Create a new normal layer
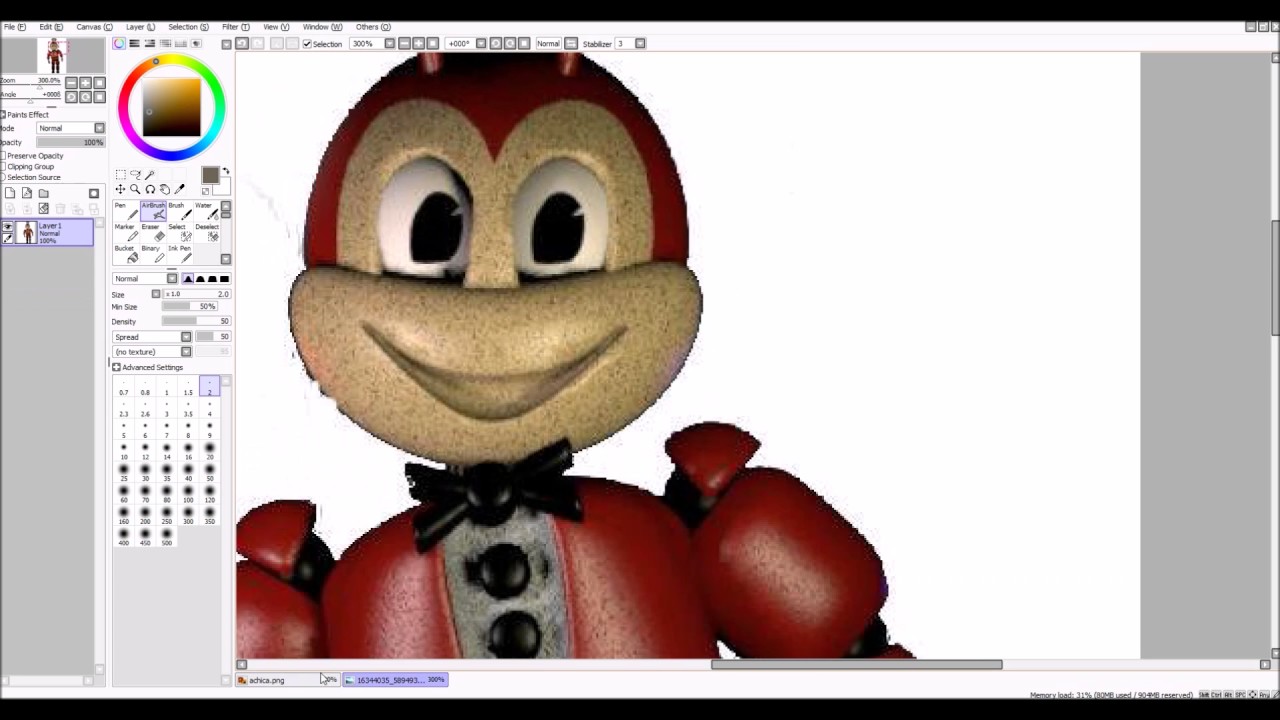Screen dimensions: 1280x720 [10, 193]
